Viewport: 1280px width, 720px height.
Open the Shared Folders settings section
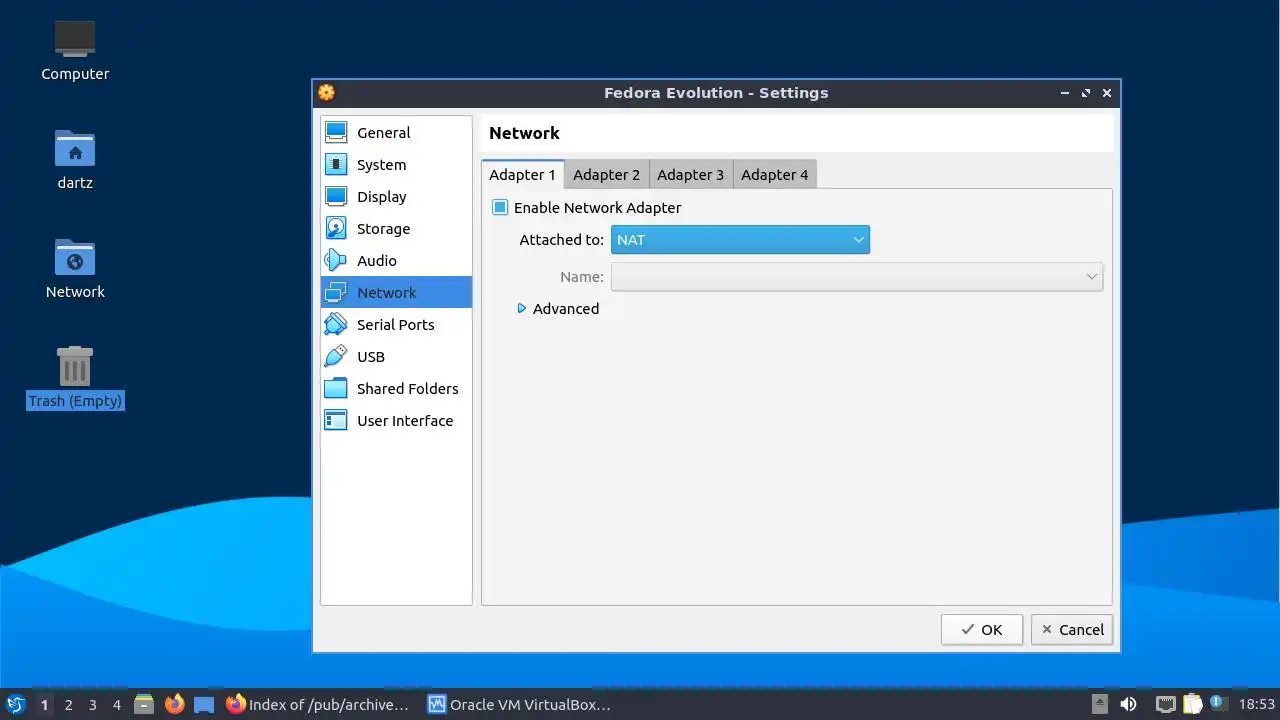coord(396,389)
